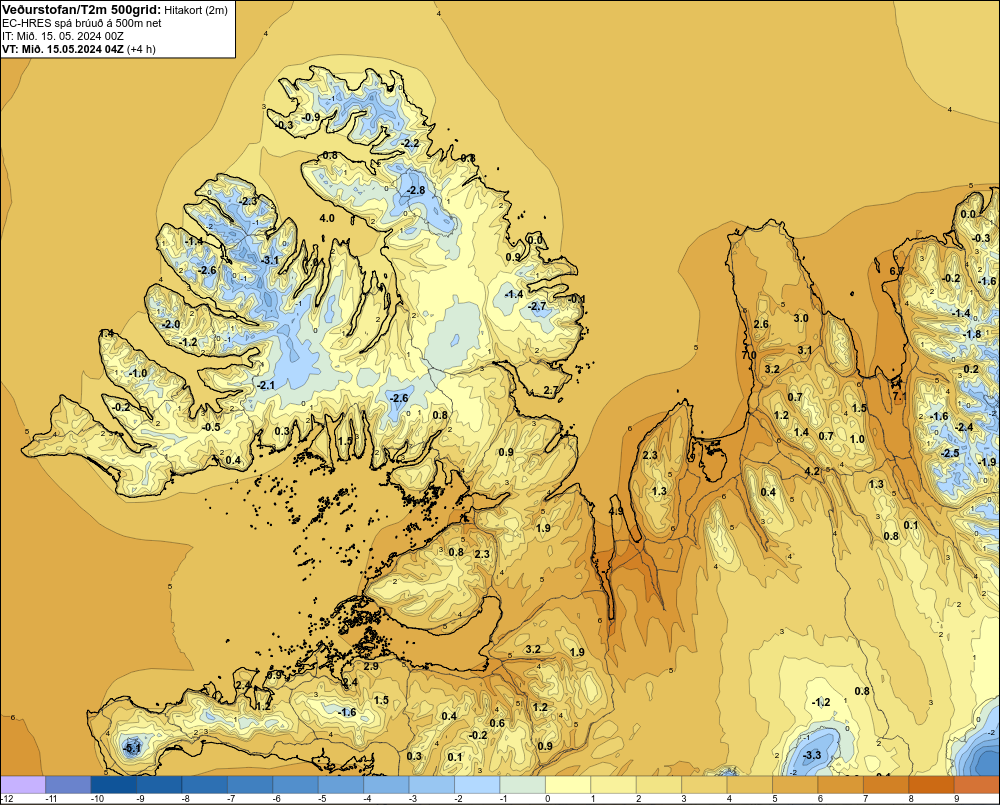The image size is (1000, 805).
Task: Click the "4.2" temperature value on the map
Action: [x=812, y=471]
